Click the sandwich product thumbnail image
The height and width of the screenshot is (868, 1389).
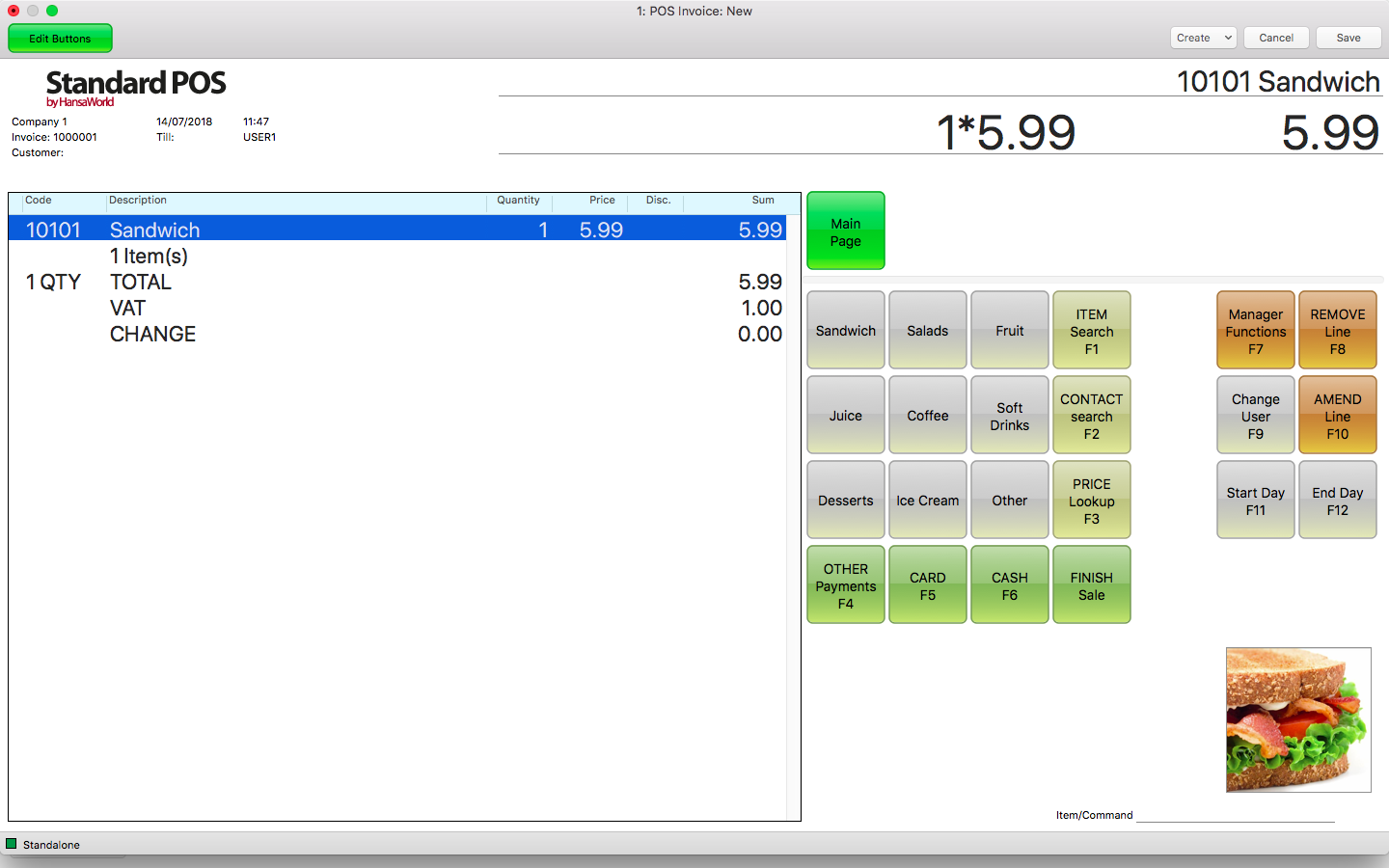tap(1297, 719)
